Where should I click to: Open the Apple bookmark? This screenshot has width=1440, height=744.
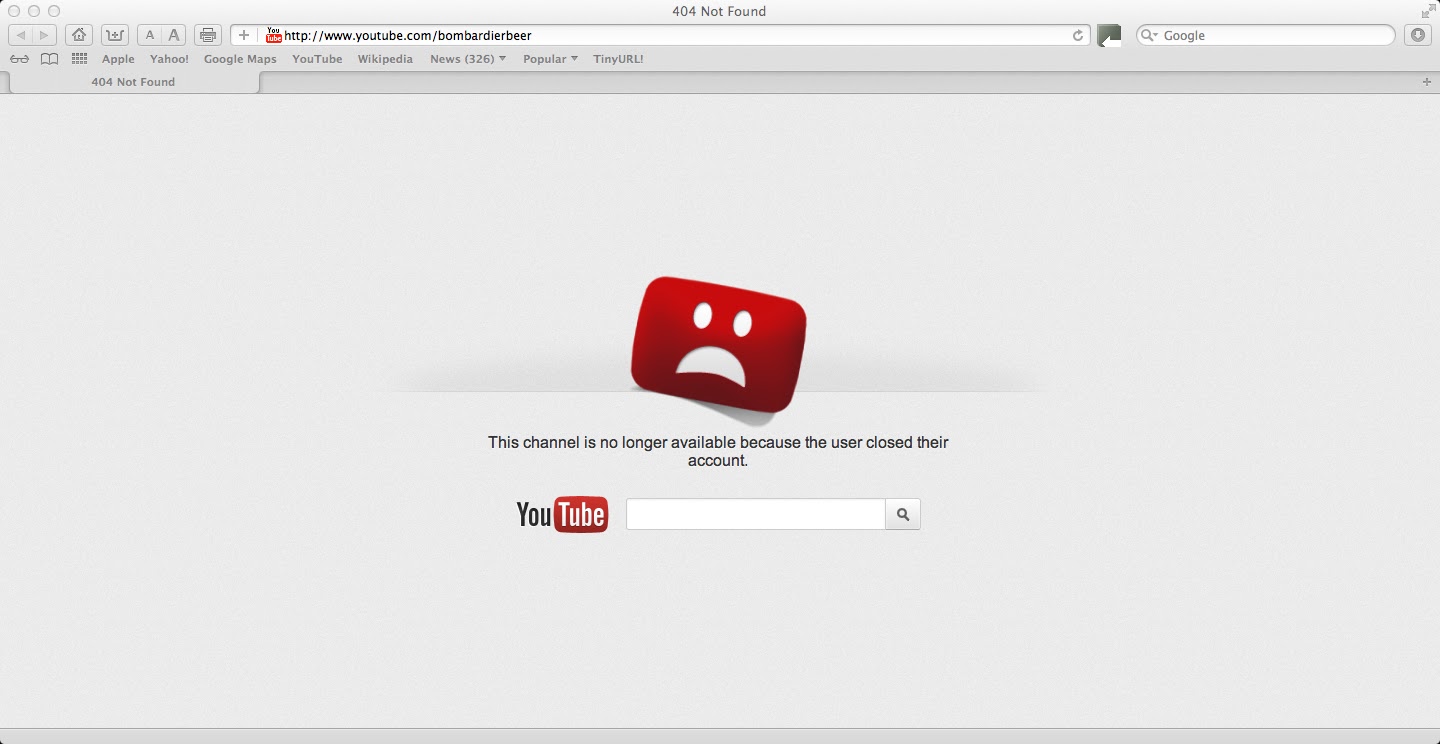(x=118, y=59)
